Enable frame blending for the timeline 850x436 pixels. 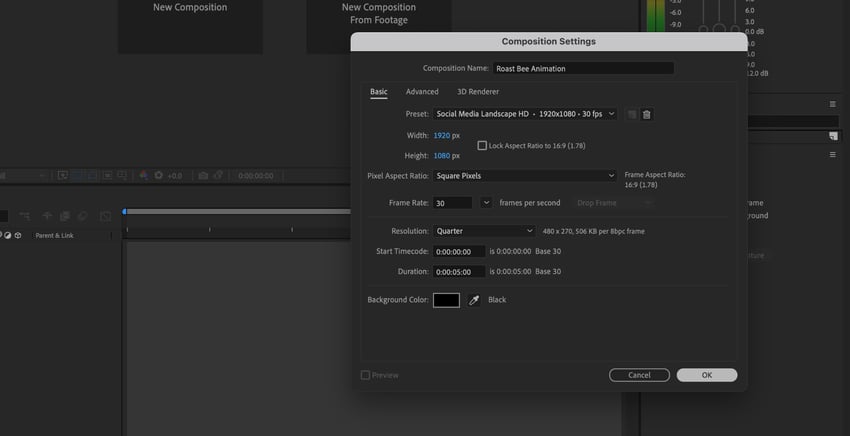pos(65,216)
